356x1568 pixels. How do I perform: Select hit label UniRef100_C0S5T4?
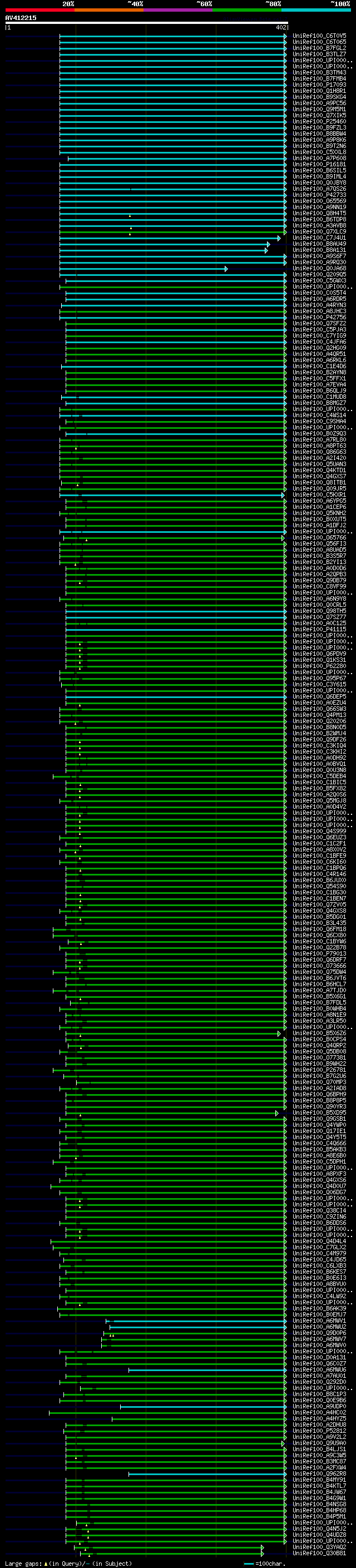[x=319, y=293]
